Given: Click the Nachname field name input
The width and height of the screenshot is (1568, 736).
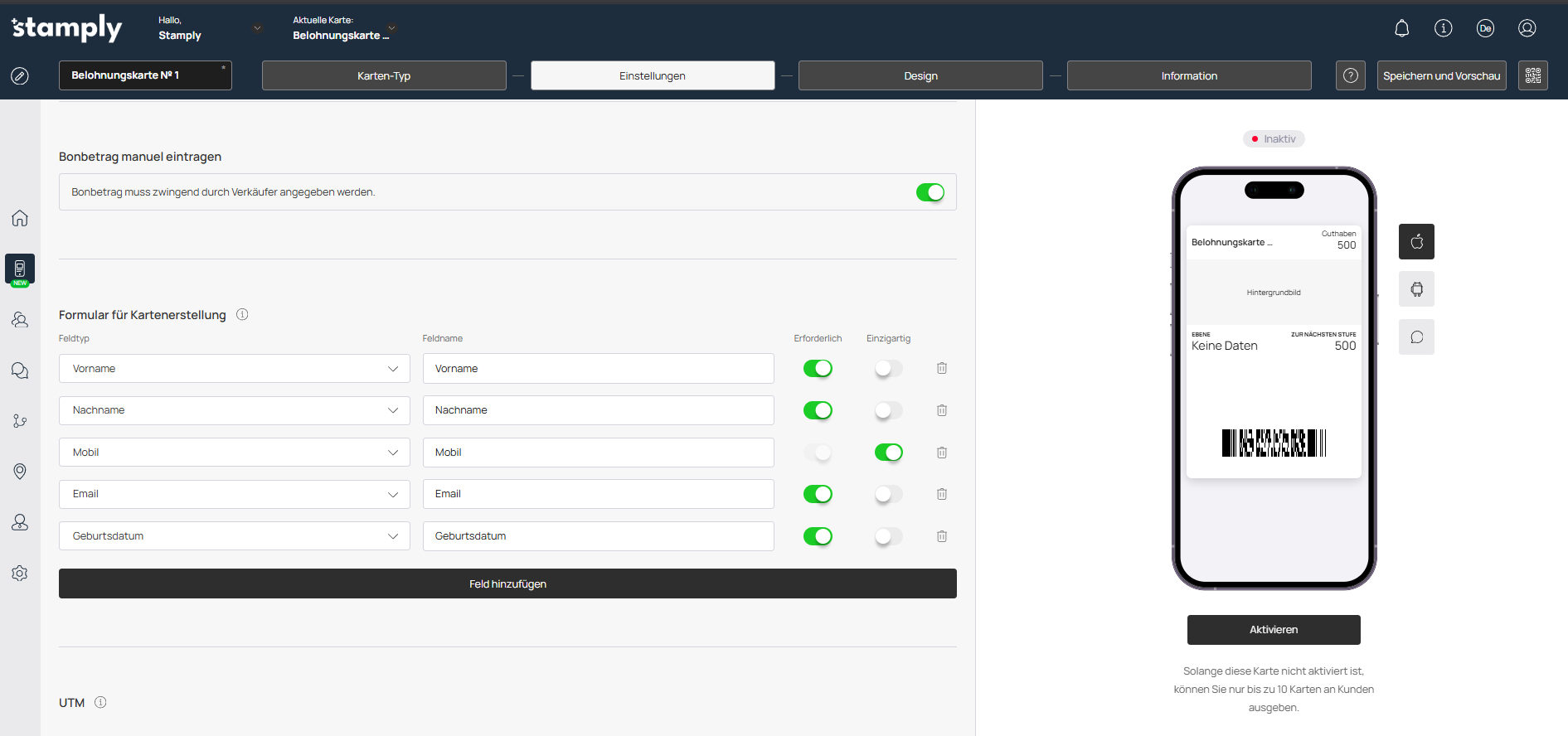Looking at the screenshot, I should click(x=598, y=410).
